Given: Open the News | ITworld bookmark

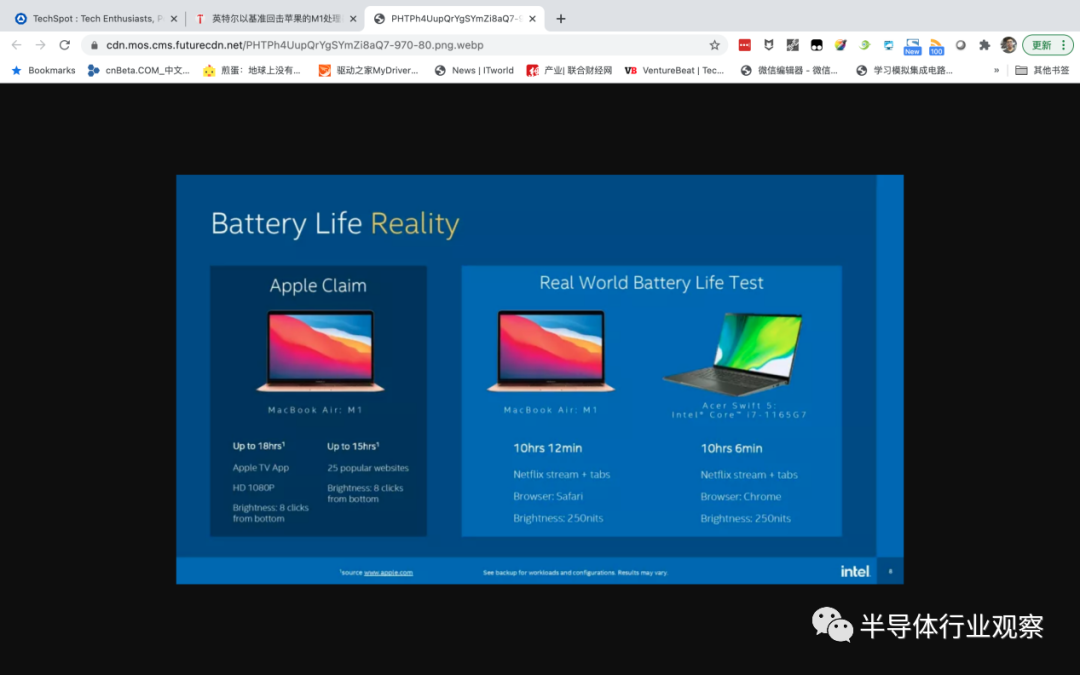Looking at the screenshot, I should click(x=475, y=70).
